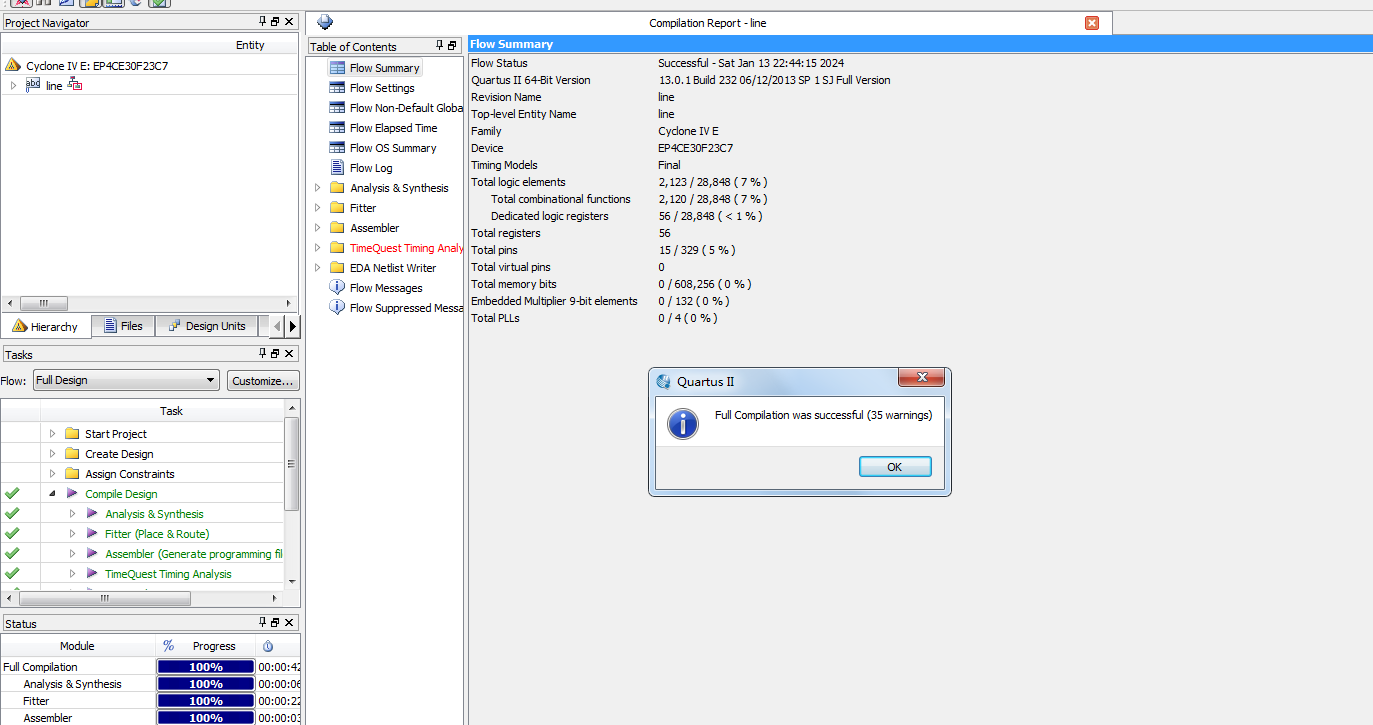Click the Fitter progress bar in Status
1373x725 pixels.
[x=206, y=701]
